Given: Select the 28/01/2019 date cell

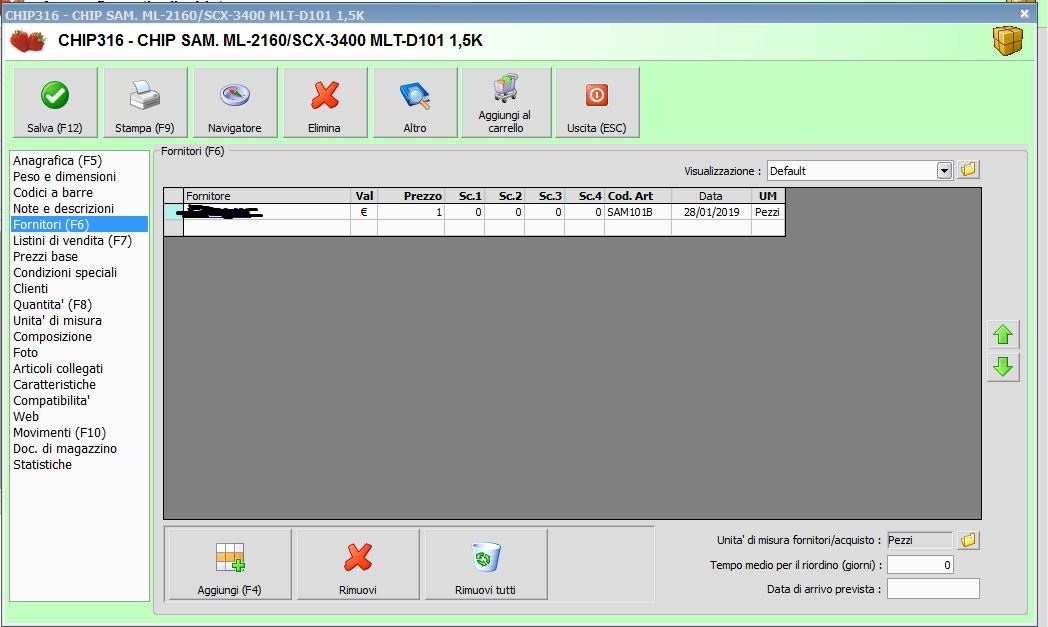Looking at the screenshot, I should [711, 212].
